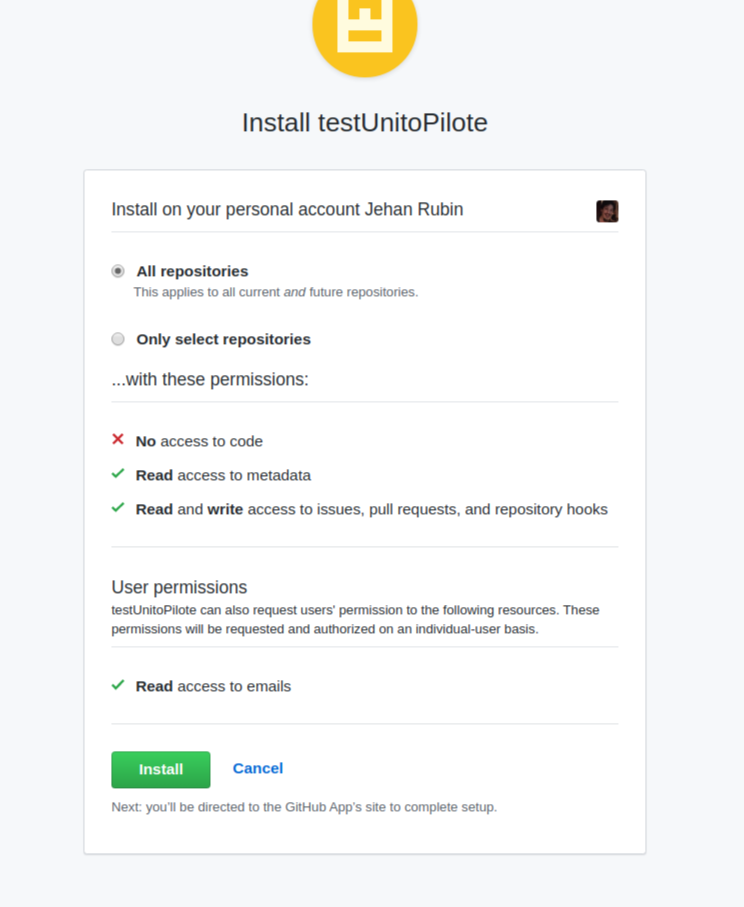Click the Read access to metadata text

coord(223,475)
